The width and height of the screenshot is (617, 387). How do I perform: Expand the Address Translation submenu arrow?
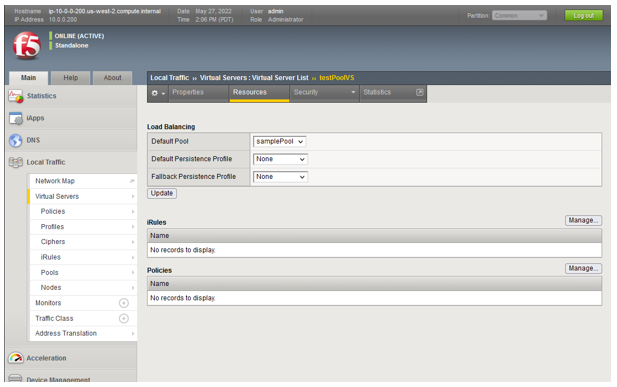[133, 333]
